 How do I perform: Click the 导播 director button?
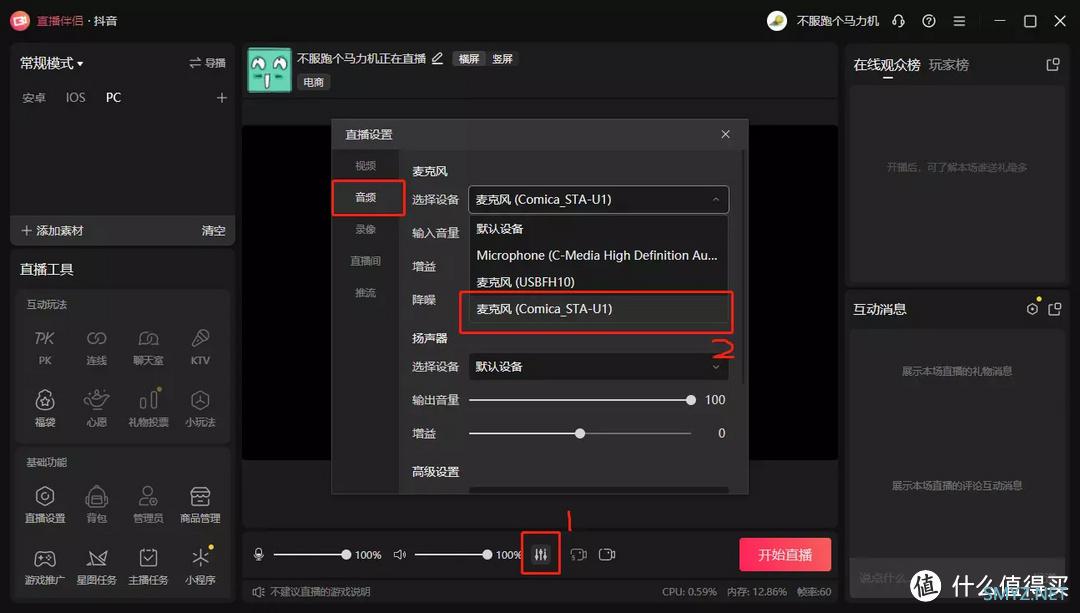click(x=207, y=63)
